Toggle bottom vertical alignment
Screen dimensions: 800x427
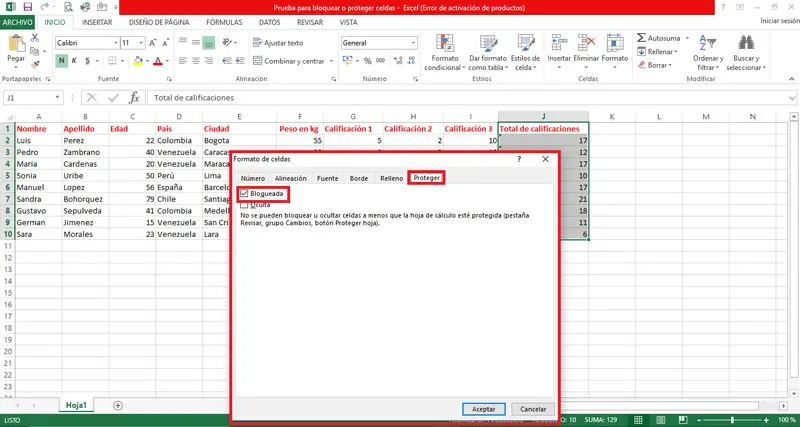[208, 43]
